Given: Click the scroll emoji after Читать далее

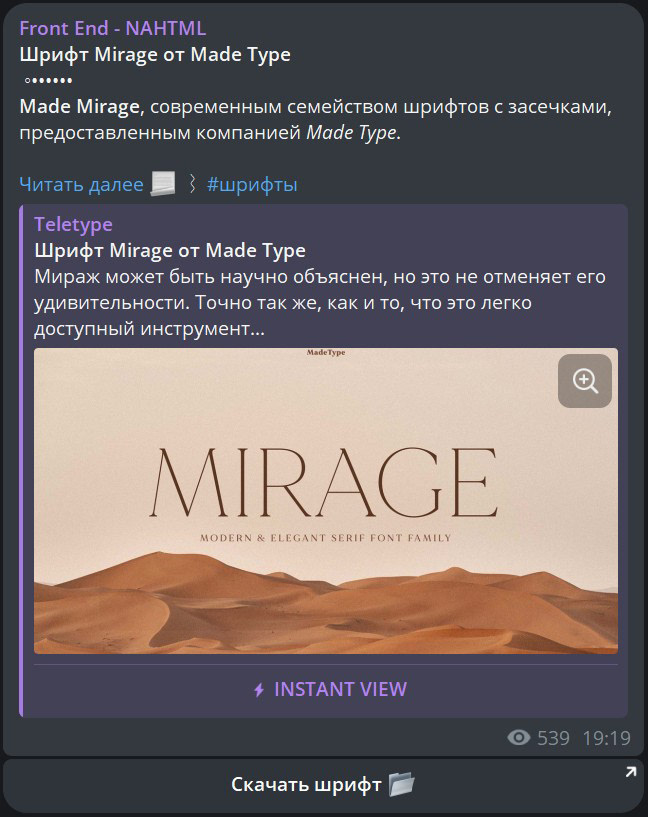Looking at the screenshot, I should coord(163,184).
